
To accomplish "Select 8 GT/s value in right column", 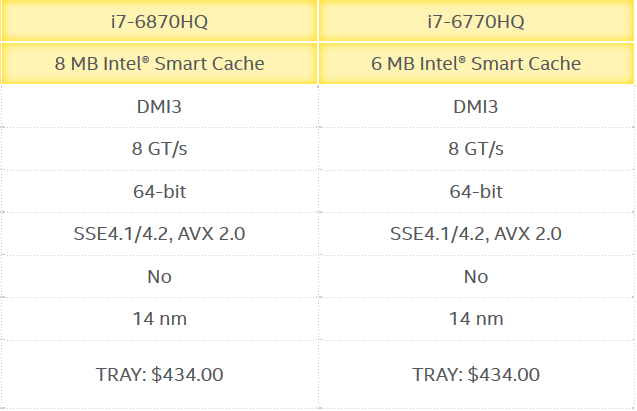I will [x=476, y=149].
